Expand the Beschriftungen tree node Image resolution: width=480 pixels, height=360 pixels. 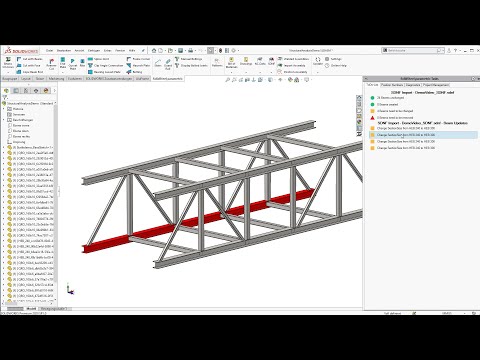tap(4, 120)
